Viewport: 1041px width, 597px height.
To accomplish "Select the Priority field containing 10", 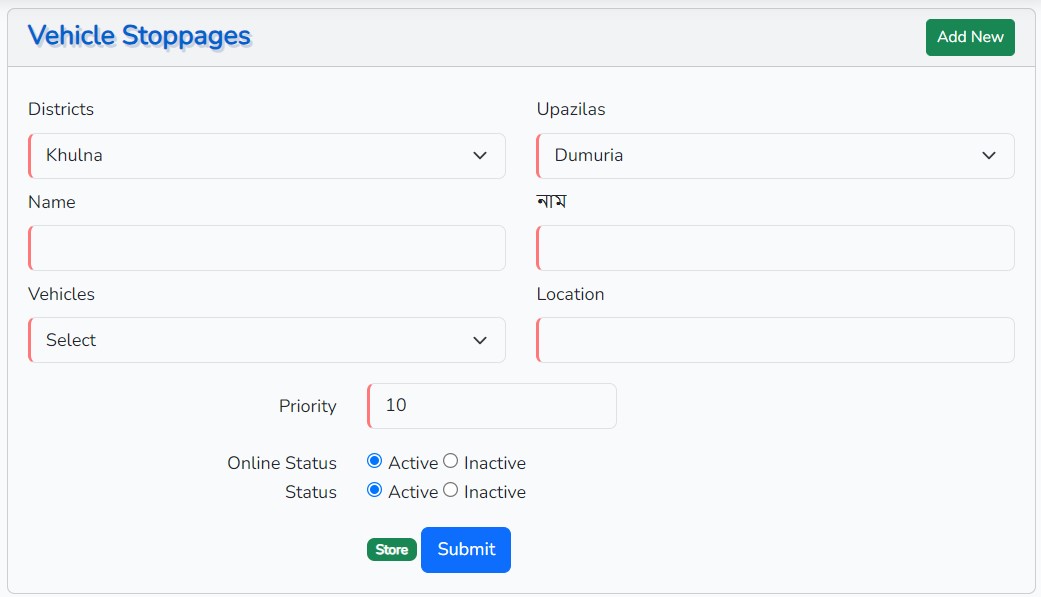I will (x=491, y=406).
